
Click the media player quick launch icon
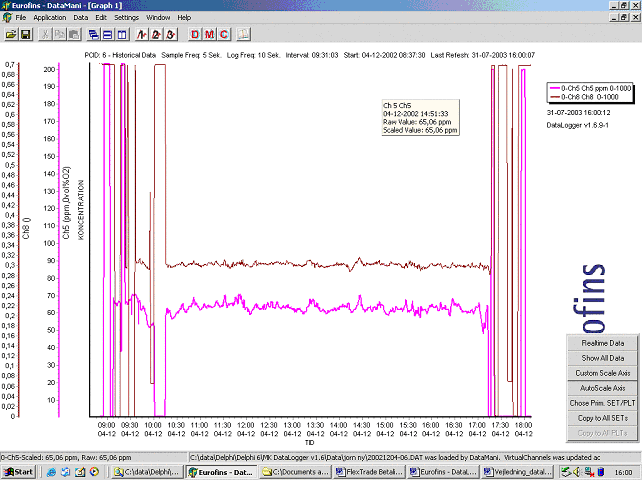(x=94, y=472)
